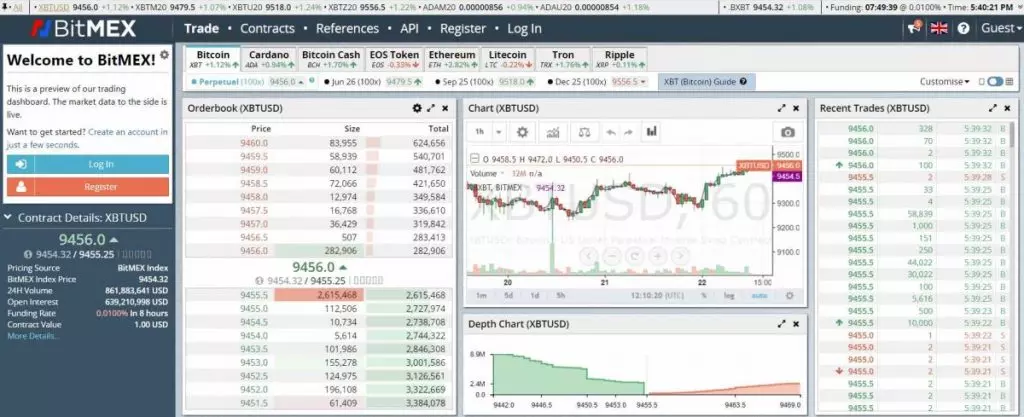
Task: Click More Details link
Action: [33, 336]
